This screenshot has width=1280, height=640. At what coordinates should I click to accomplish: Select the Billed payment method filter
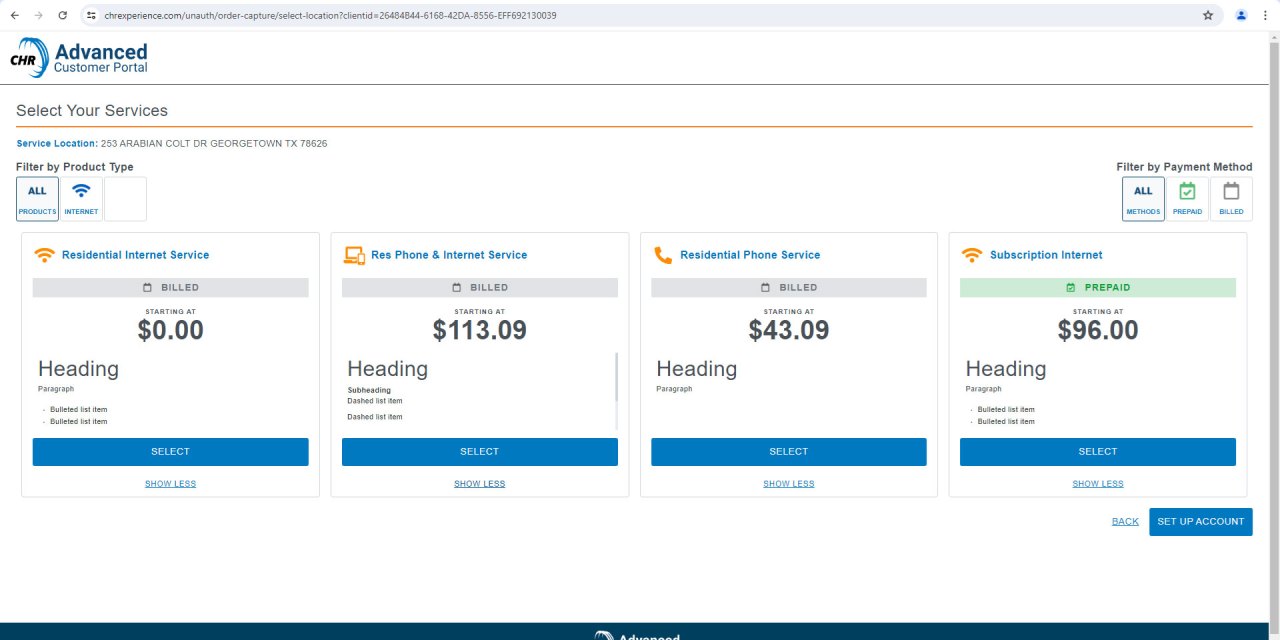[1231, 198]
